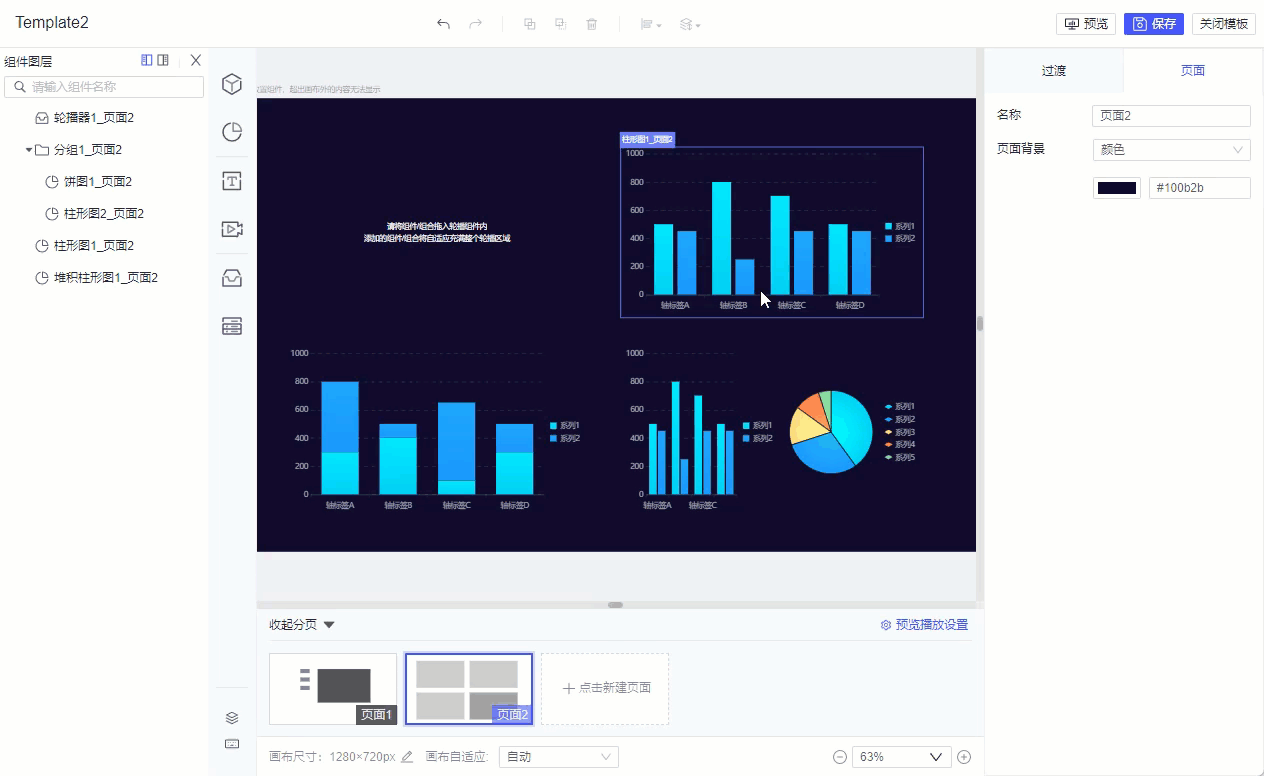Click the 保存 save button
The image size is (1264, 776).
[1154, 24]
